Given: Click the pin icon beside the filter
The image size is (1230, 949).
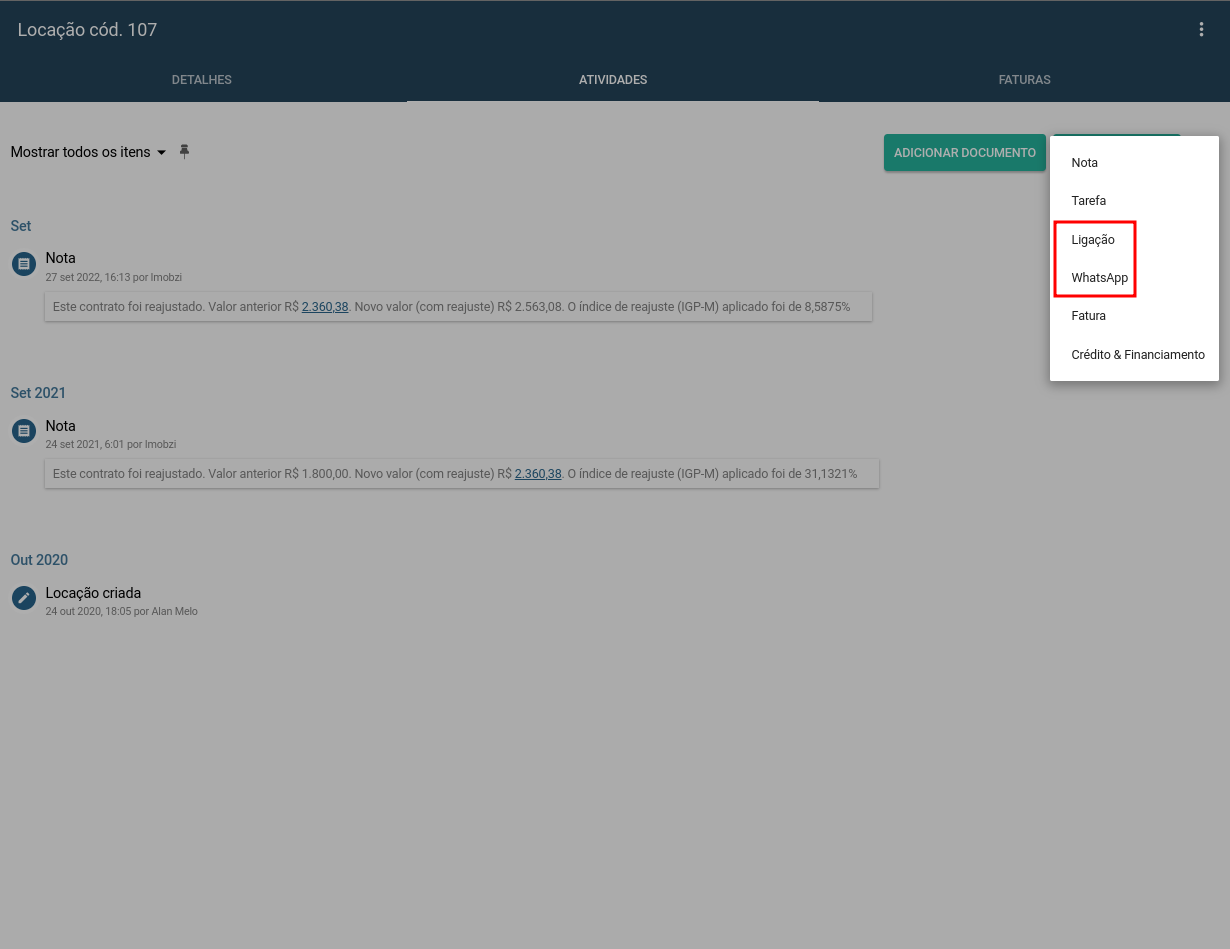Looking at the screenshot, I should pyautogui.click(x=184, y=152).
